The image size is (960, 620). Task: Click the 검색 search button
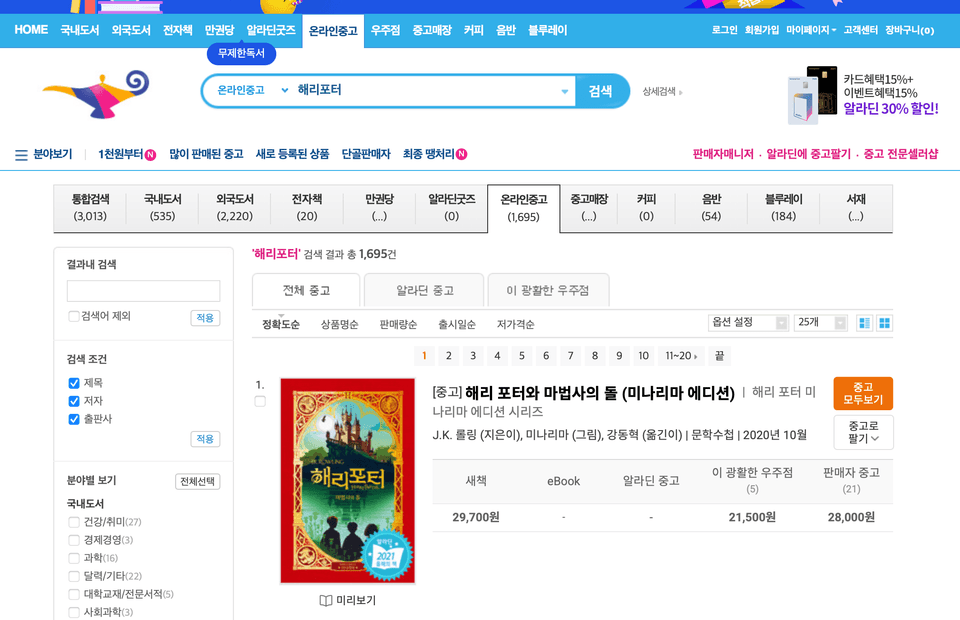point(601,91)
